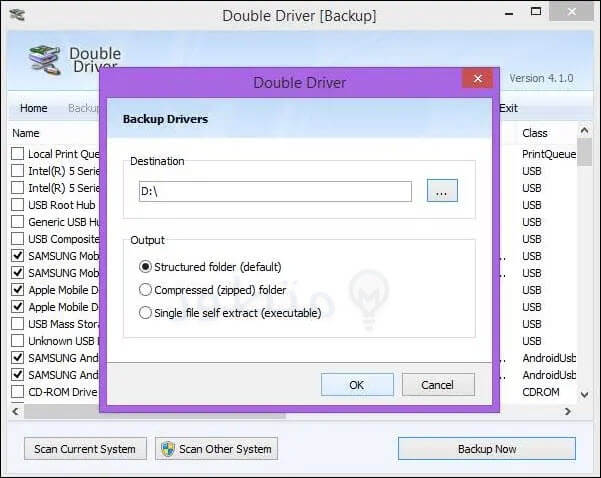Click the Double Driver logo icon in the header
Viewport: 601px width, 478px height.
45,60
